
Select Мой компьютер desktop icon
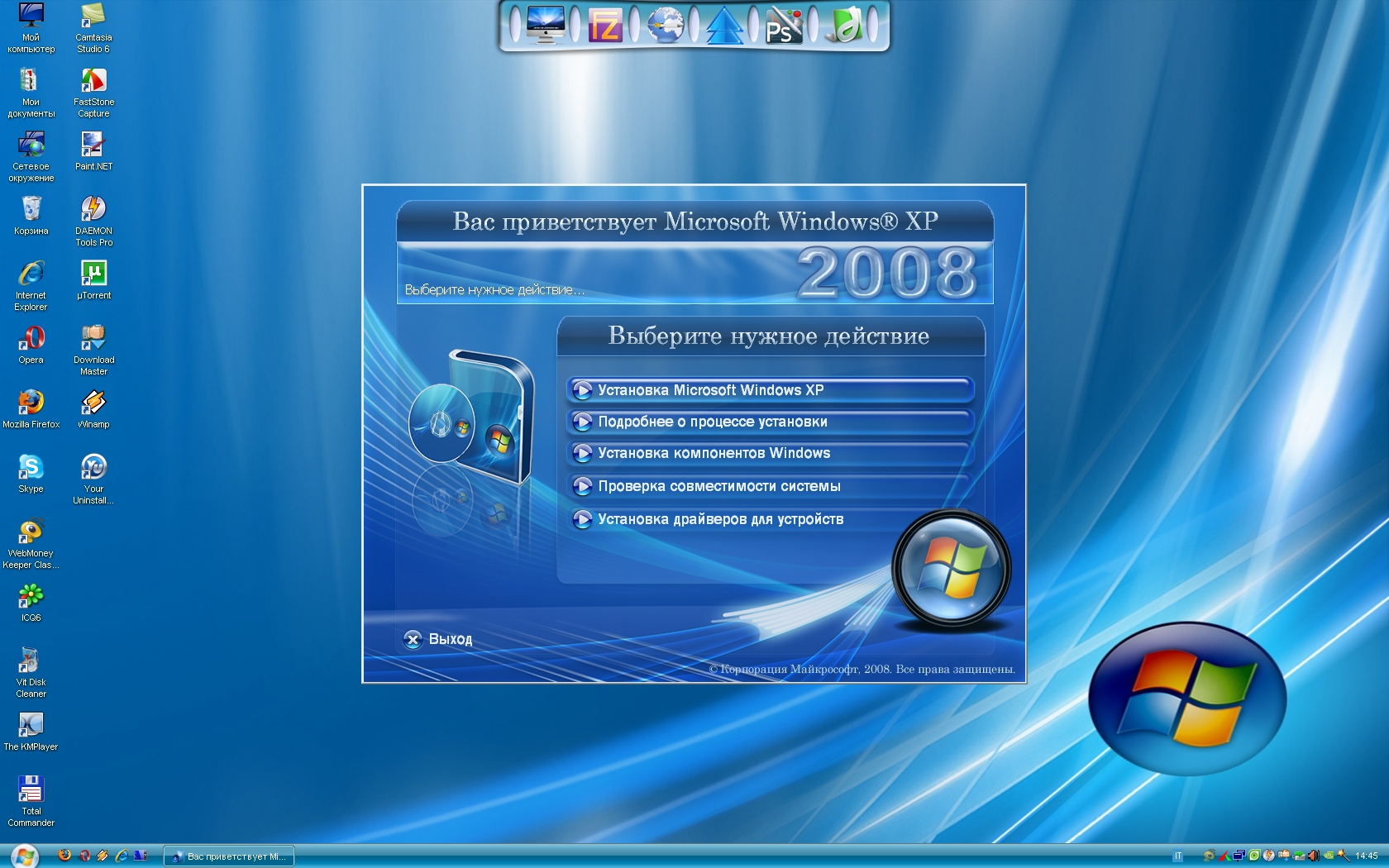(x=31, y=27)
